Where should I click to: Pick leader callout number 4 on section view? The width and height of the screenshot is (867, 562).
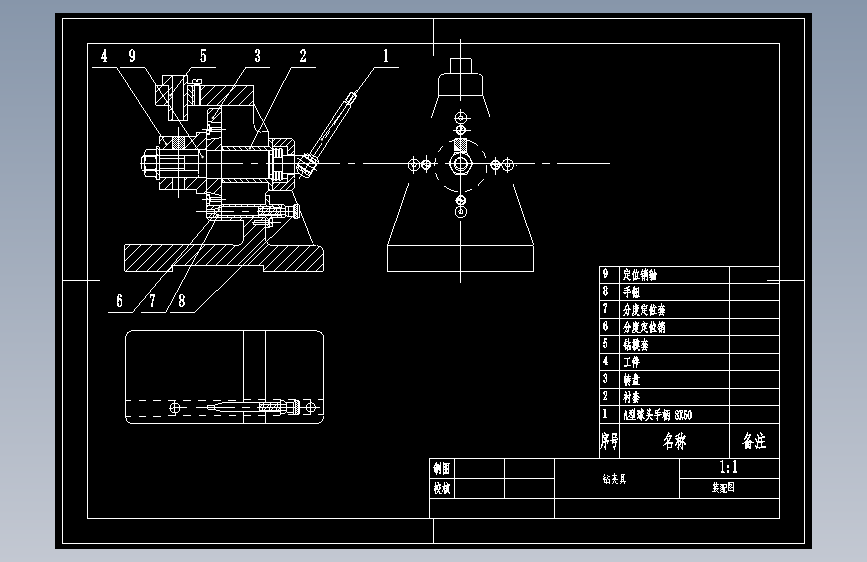(x=104, y=56)
